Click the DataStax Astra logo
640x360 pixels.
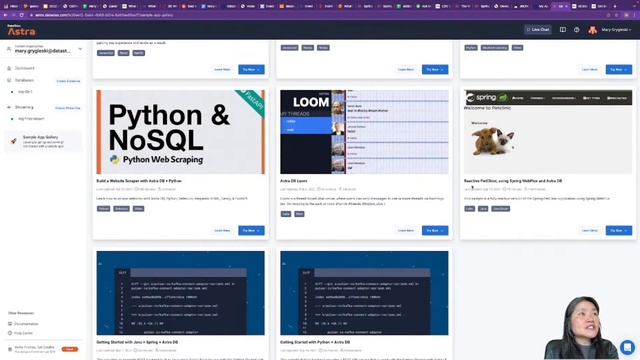(x=21, y=30)
